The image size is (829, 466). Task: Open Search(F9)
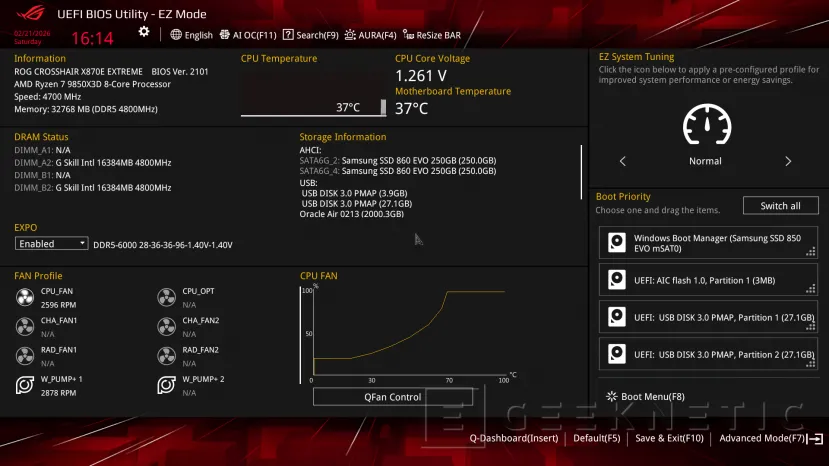click(310, 35)
